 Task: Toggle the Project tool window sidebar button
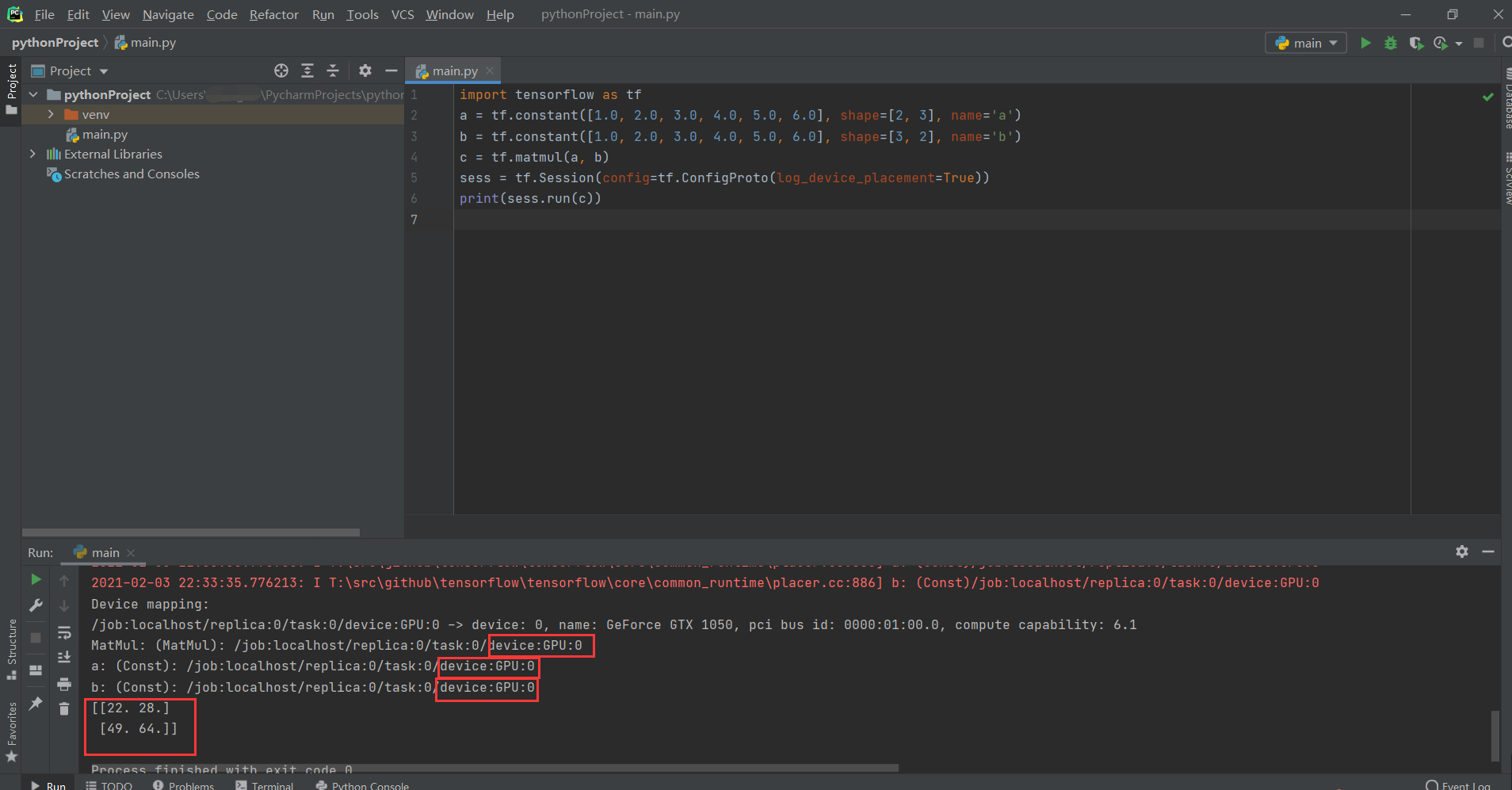click(x=11, y=89)
